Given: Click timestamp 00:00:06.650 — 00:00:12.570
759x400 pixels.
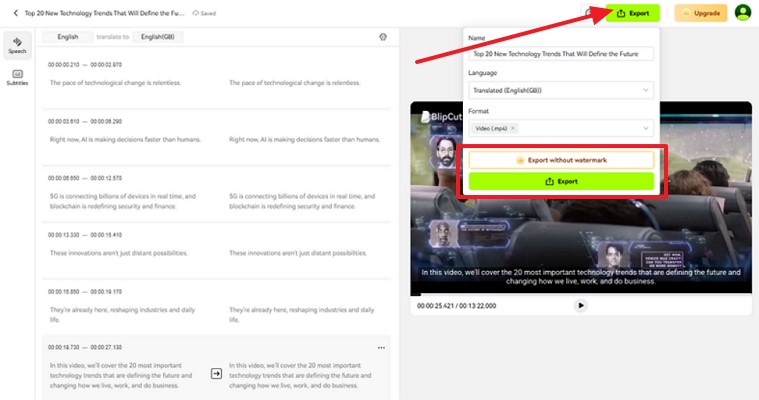Looking at the screenshot, I should pyautogui.click(x=85, y=178).
